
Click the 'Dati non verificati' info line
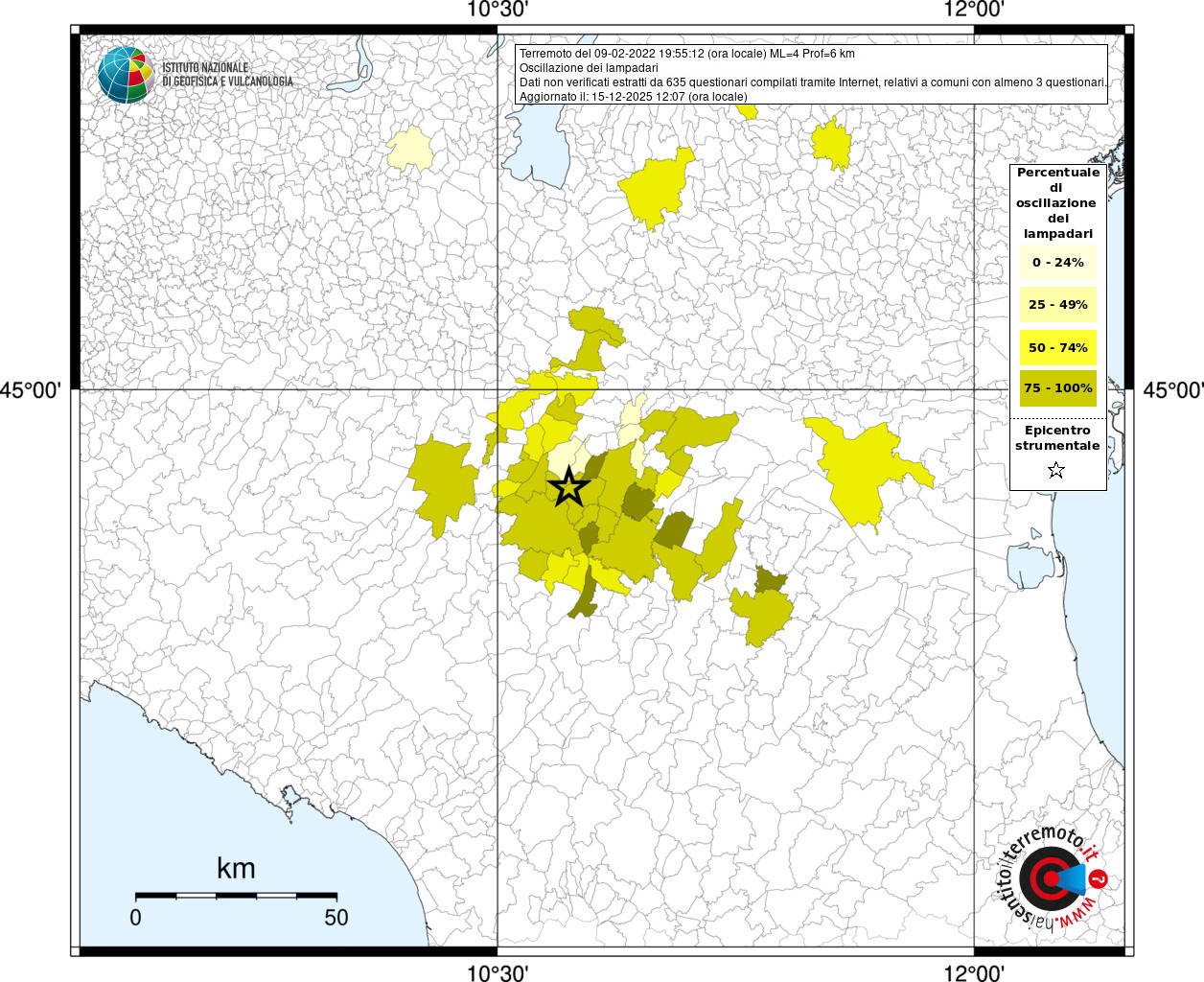(x=813, y=82)
